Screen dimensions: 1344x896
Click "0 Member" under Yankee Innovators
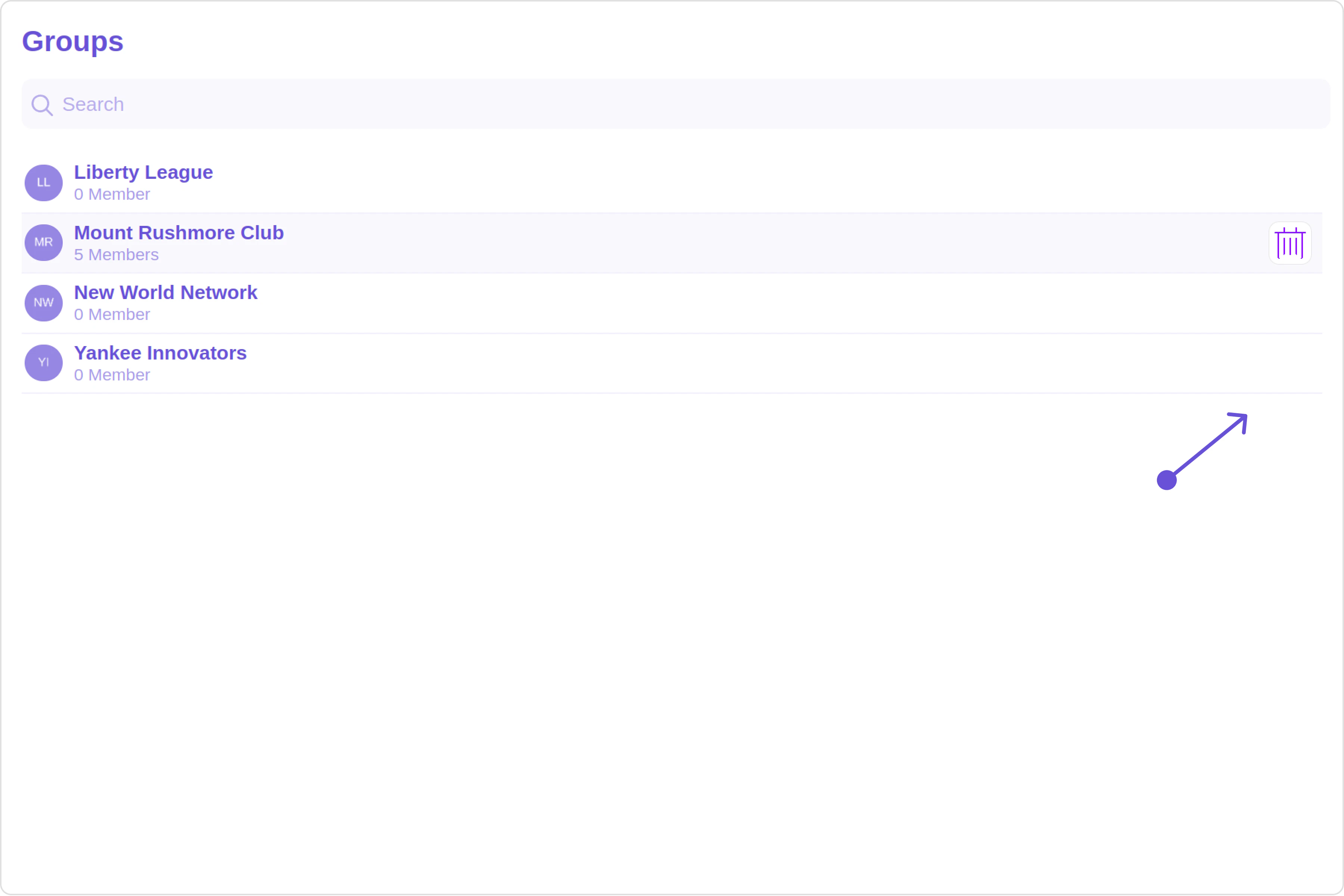click(112, 376)
